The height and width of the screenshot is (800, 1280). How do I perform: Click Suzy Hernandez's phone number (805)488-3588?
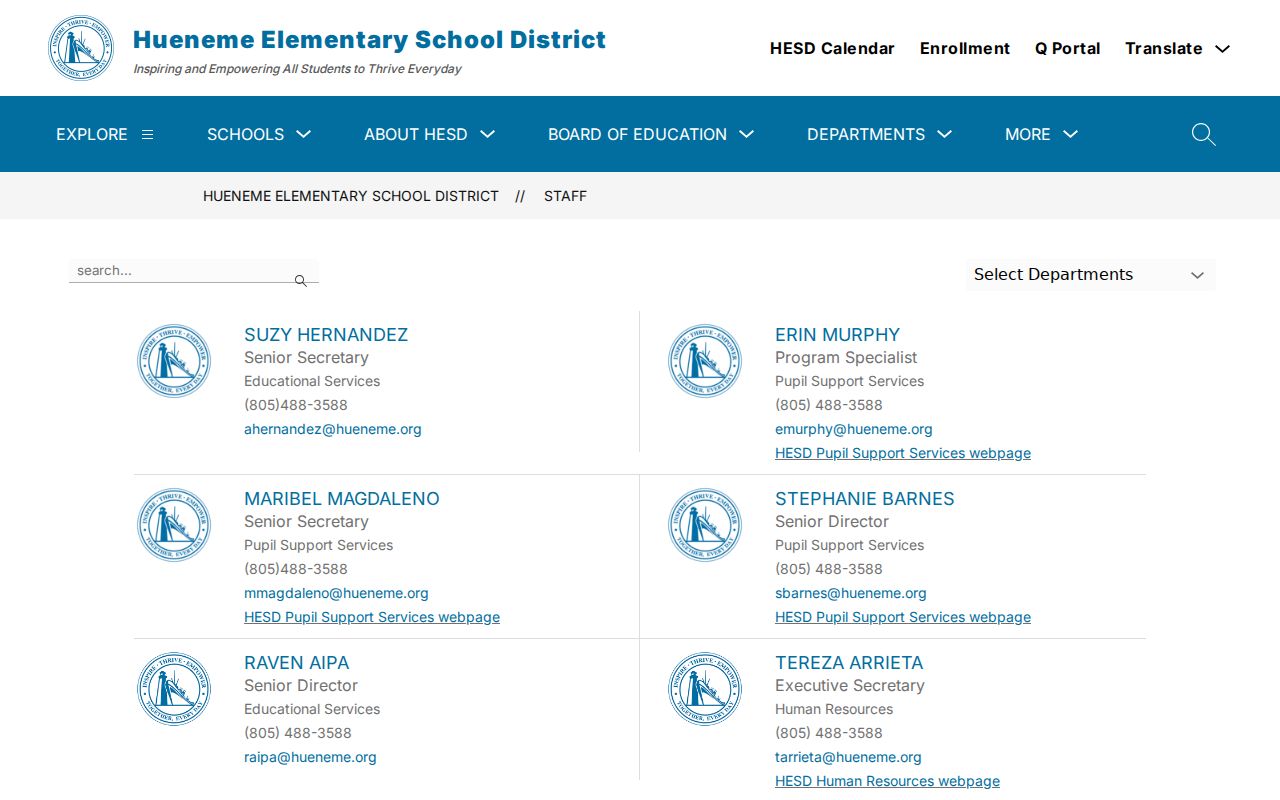pyautogui.click(x=296, y=405)
